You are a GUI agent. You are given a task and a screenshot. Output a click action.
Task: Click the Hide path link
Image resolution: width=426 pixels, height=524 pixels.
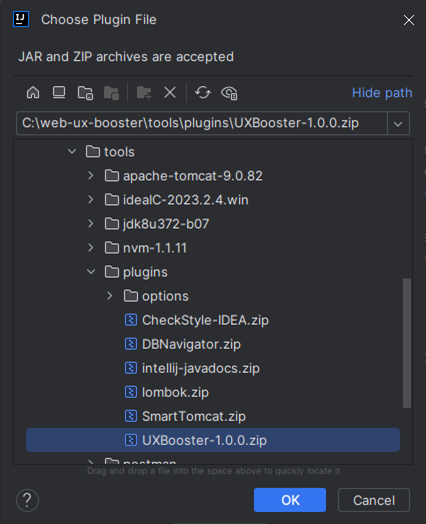382,93
